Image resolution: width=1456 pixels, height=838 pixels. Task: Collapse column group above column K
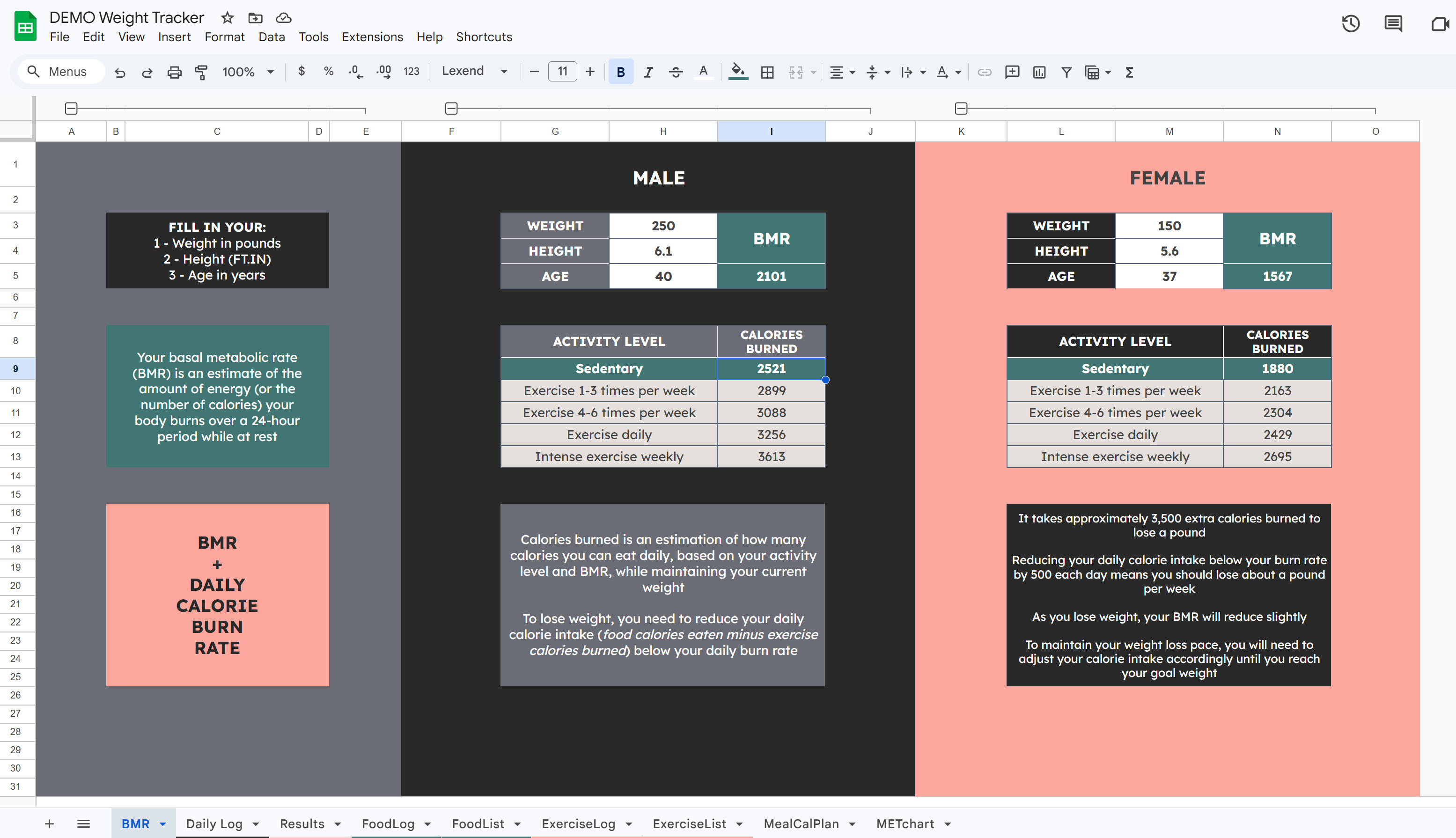961,108
